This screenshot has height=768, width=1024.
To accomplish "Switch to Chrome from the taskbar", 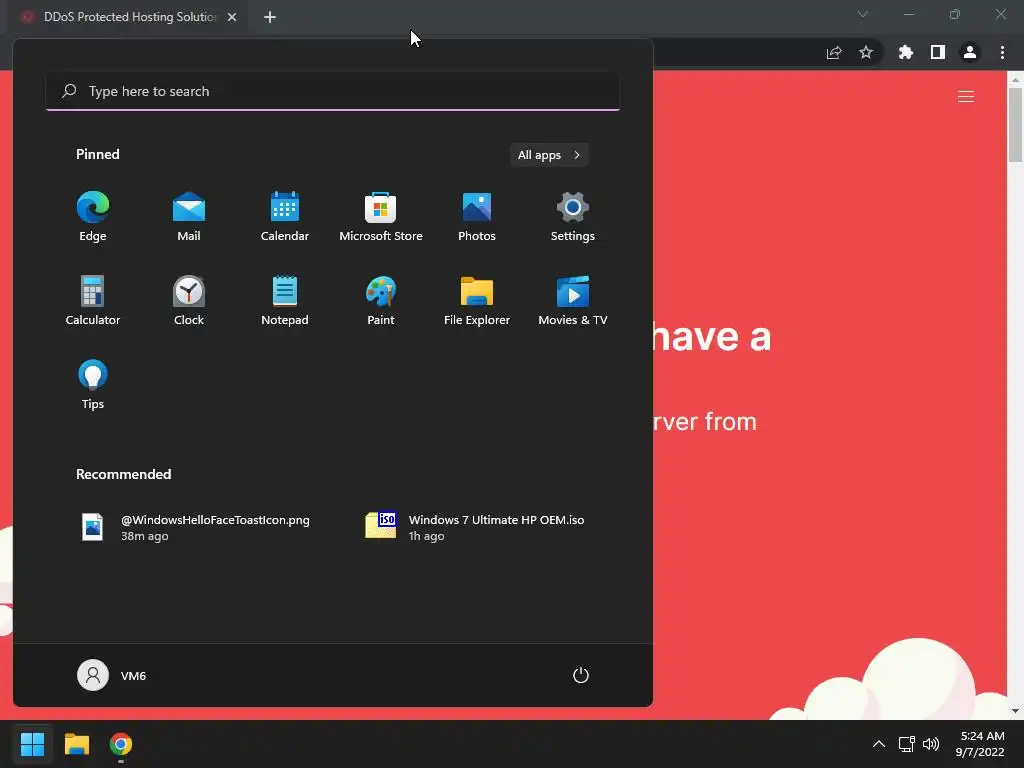I will point(121,744).
